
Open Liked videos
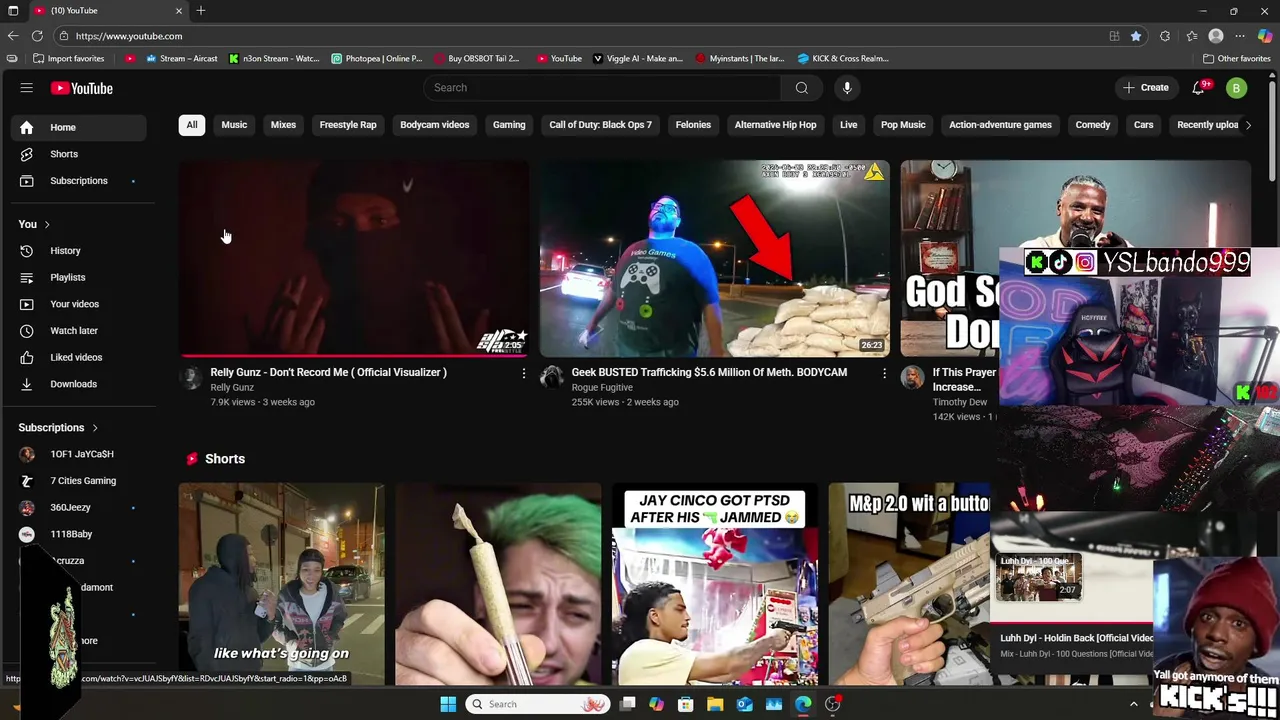pyautogui.click(x=79, y=357)
